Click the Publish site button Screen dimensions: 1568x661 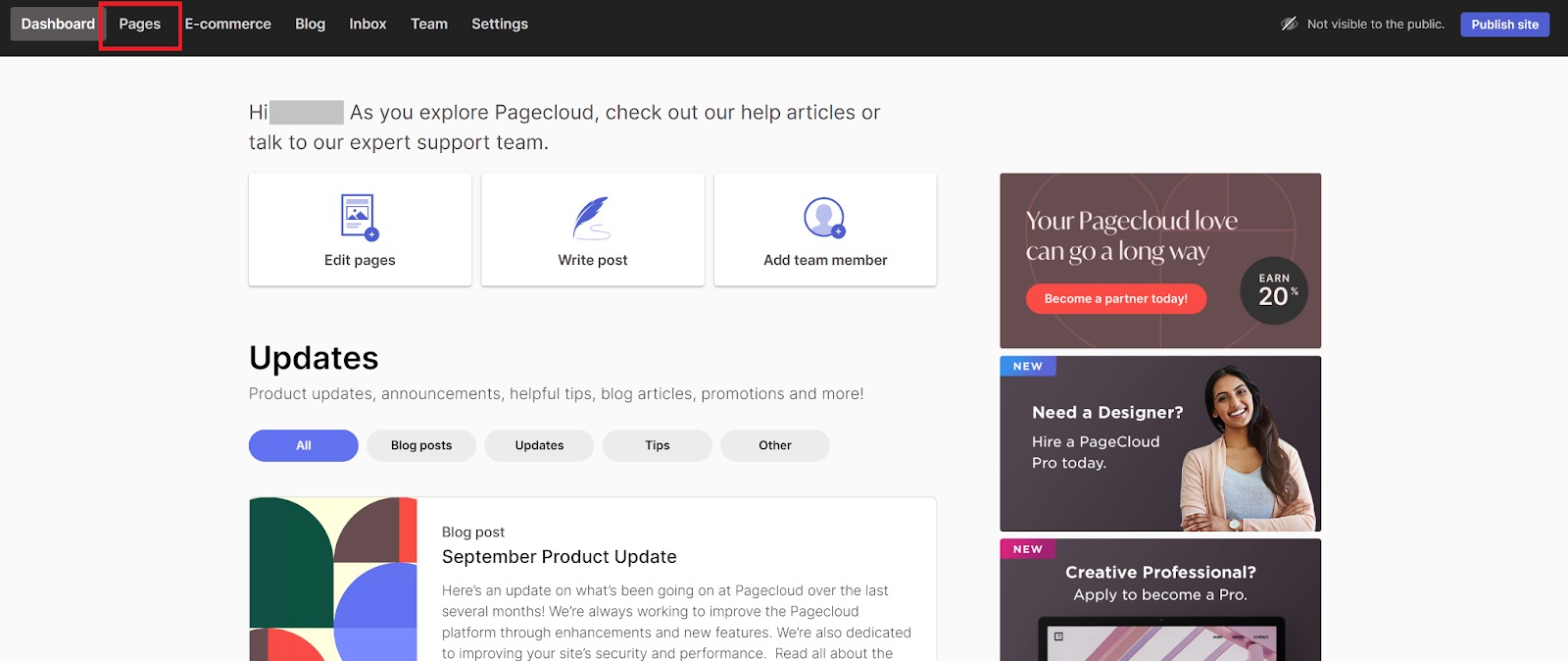coord(1504,25)
